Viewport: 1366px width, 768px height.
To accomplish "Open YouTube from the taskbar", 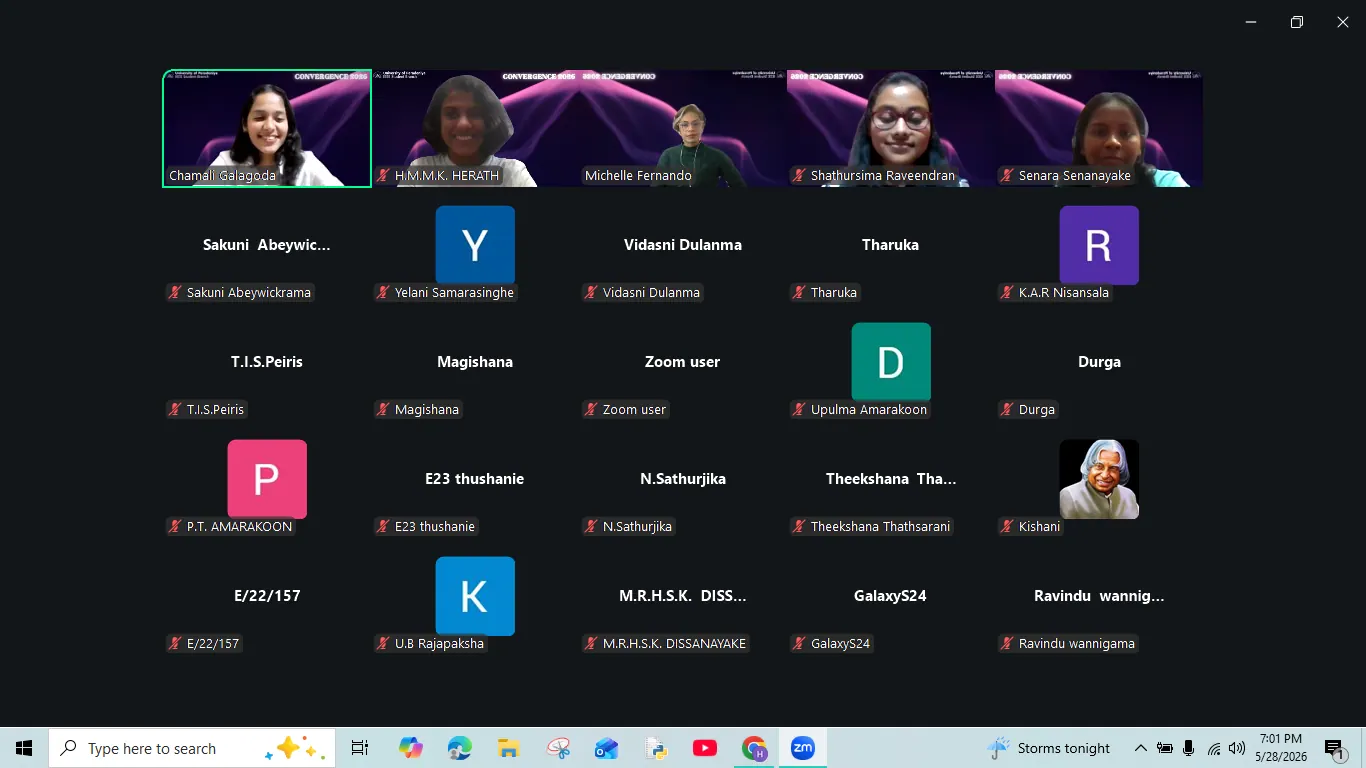I will click(x=705, y=748).
